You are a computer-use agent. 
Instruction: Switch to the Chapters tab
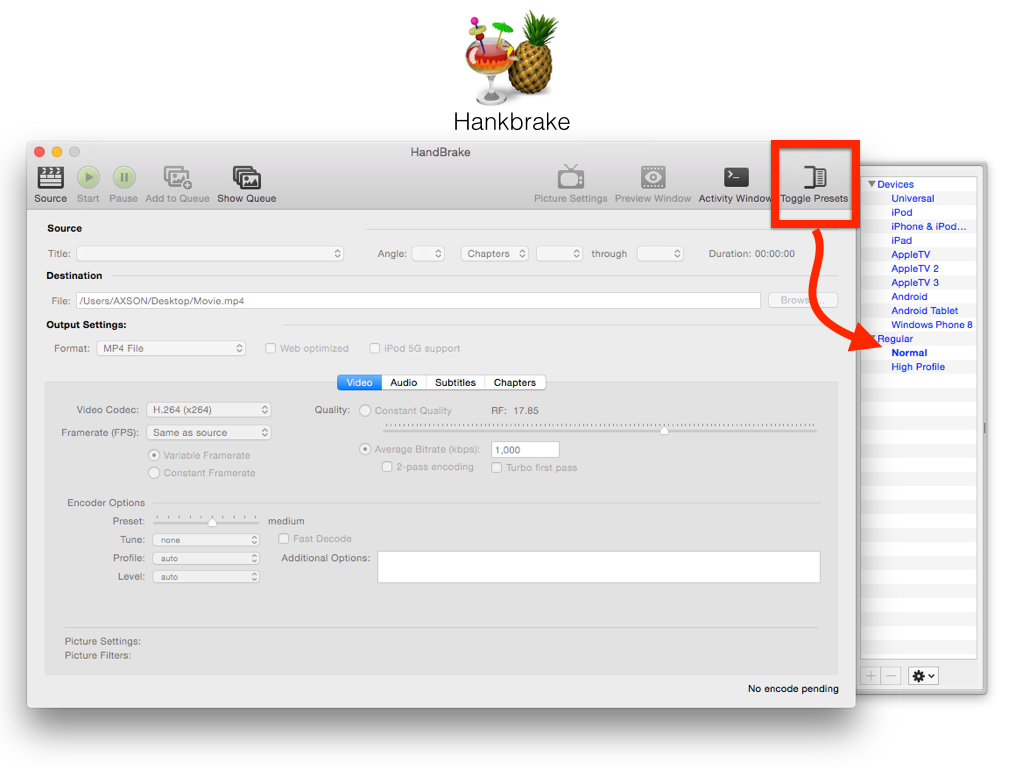(515, 383)
